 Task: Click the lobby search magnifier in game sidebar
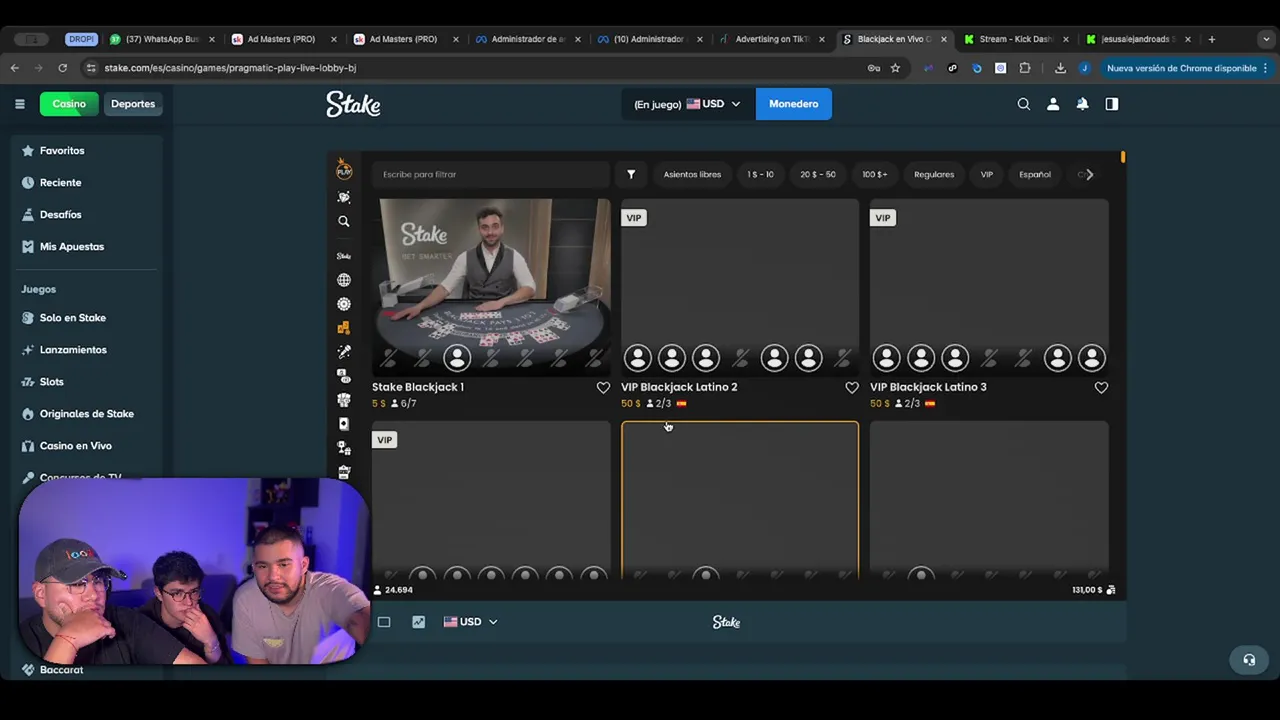point(344,221)
